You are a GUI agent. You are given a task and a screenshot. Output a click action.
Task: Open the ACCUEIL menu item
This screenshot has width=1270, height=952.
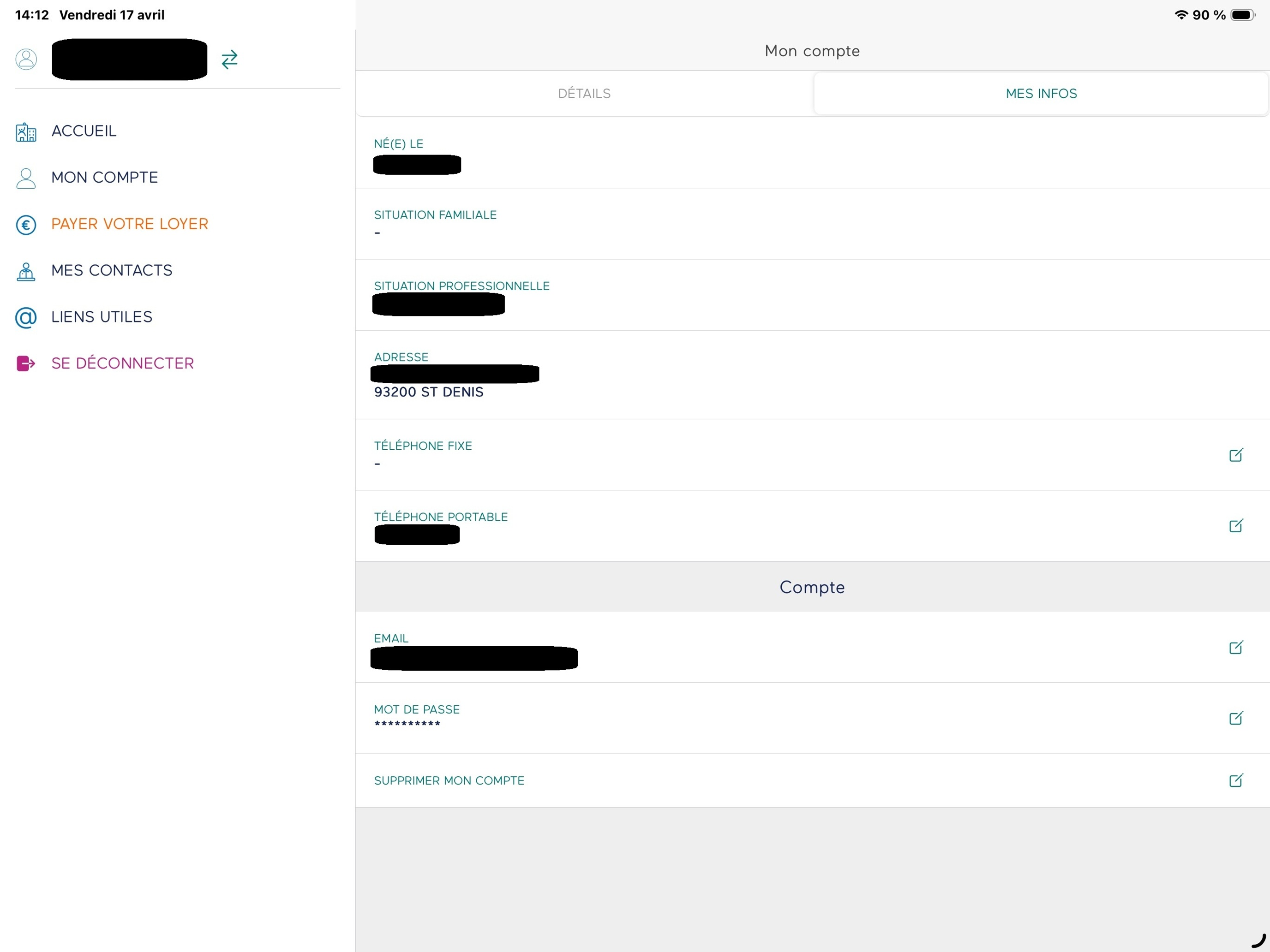point(84,131)
